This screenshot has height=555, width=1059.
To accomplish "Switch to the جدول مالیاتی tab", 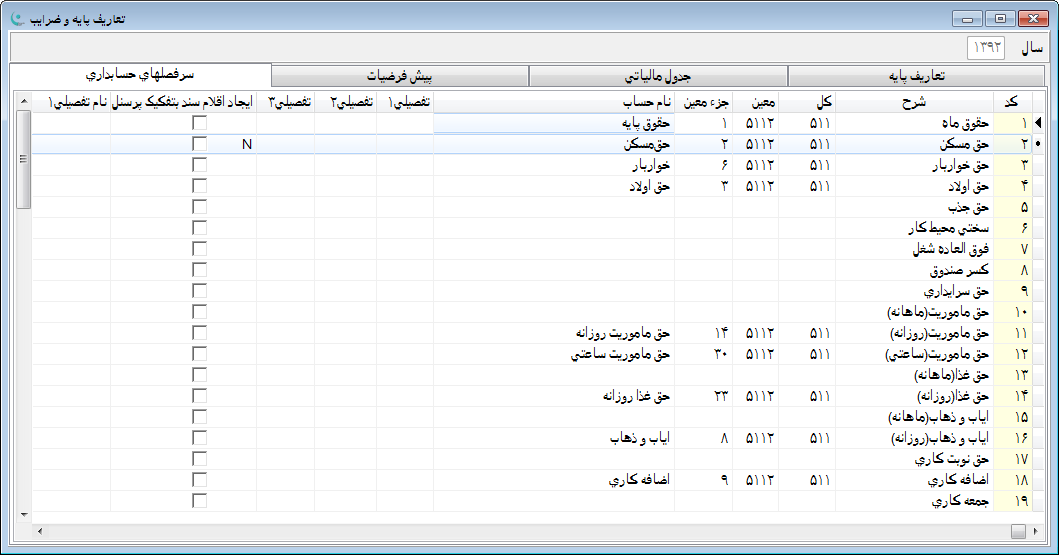I will pos(658,77).
